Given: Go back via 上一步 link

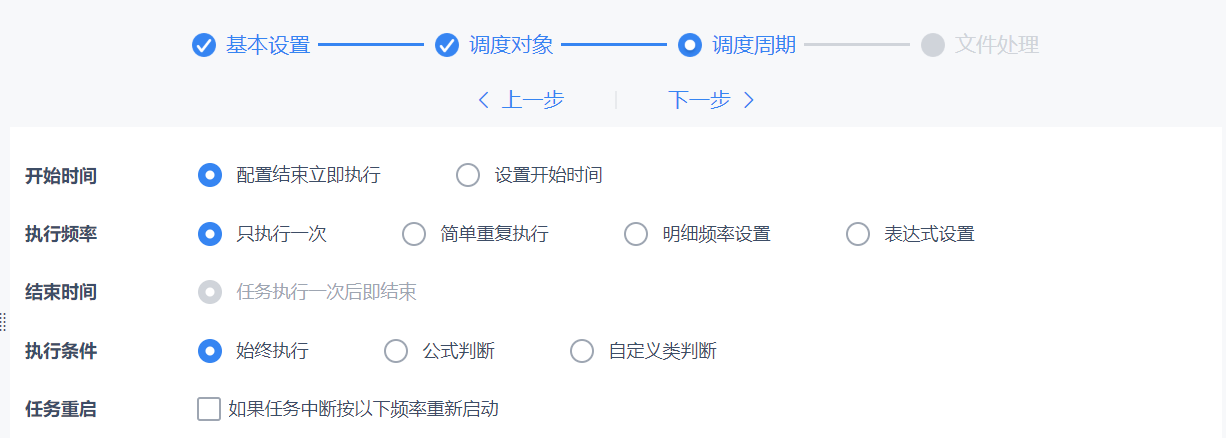Looking at the screenshot, I should point(532,100).
